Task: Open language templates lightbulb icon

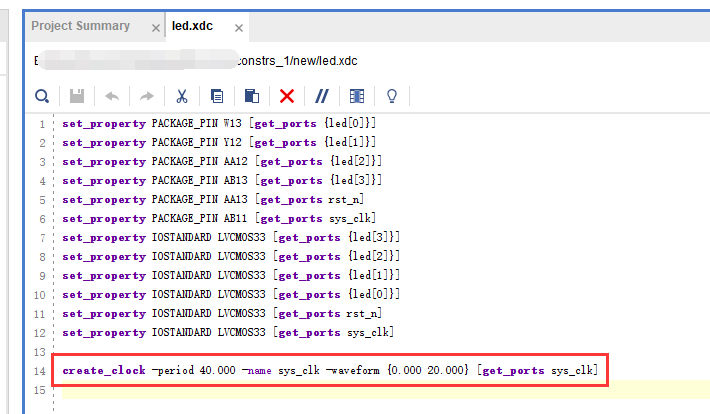Action: 392,96
